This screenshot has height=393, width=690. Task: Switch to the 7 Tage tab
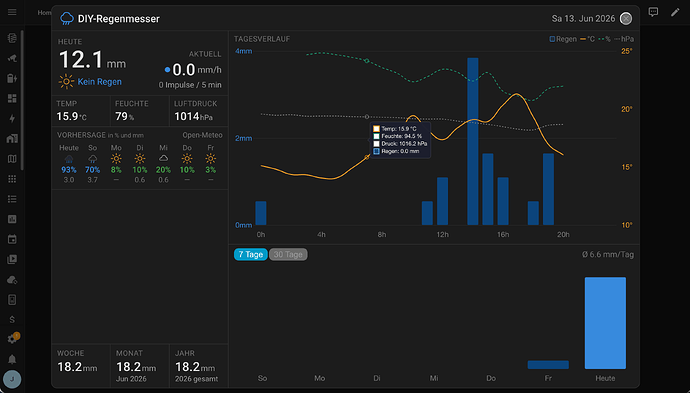coord(250,254)
